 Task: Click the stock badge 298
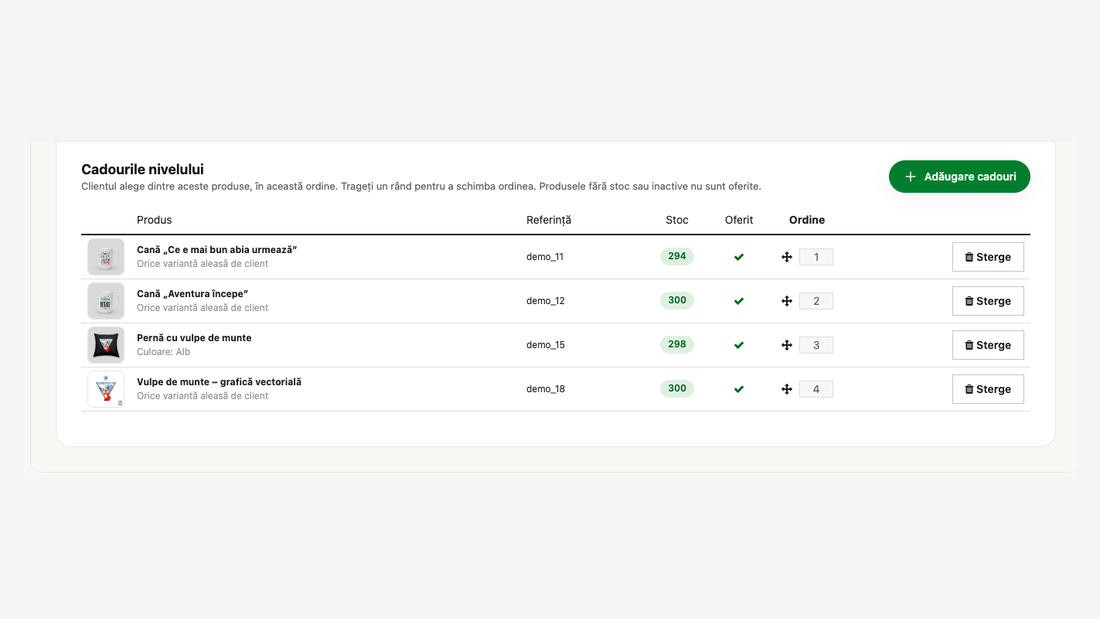(x=677, y=345)
